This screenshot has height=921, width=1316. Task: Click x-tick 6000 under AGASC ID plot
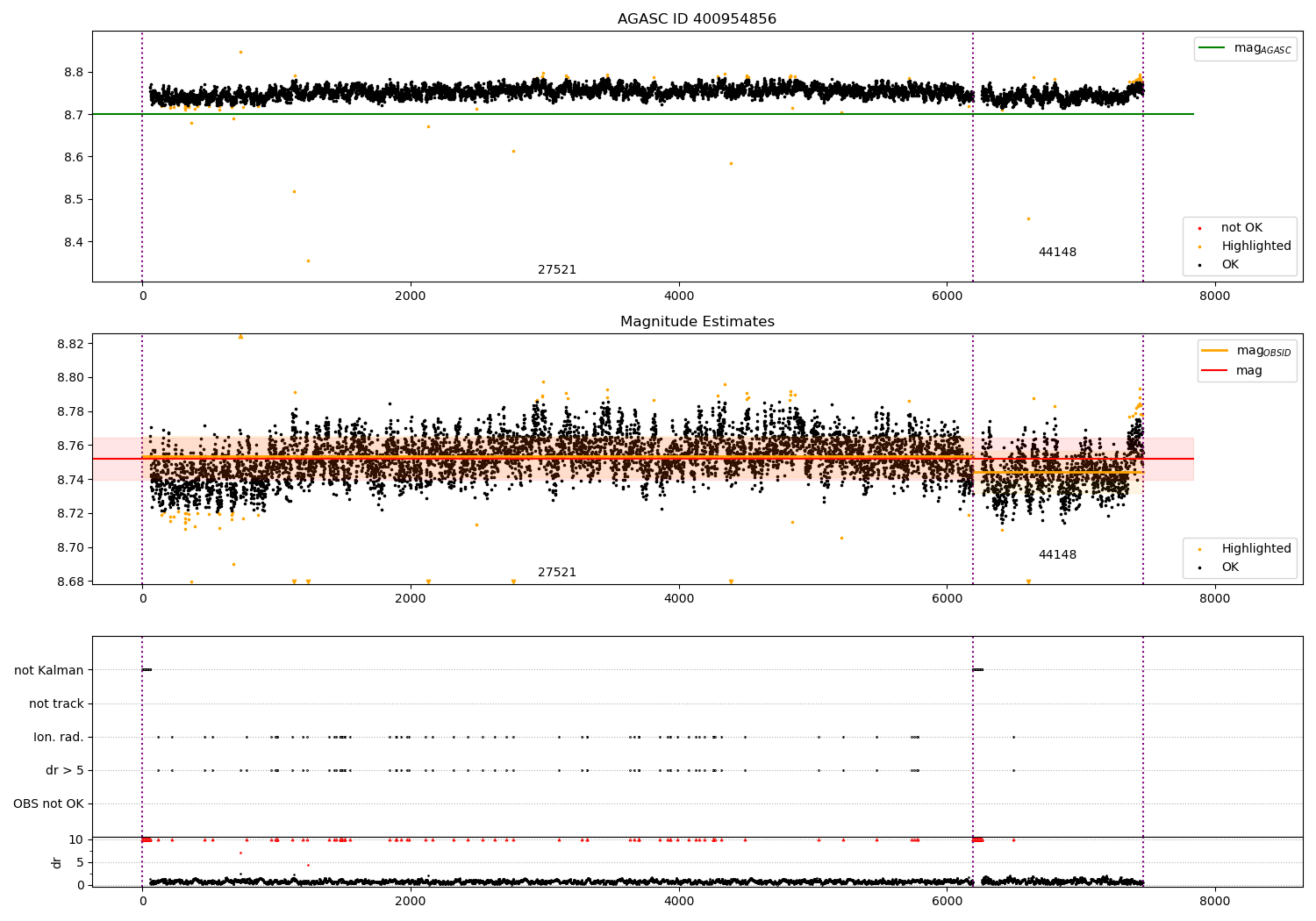pyautogui.click(x=947, y=296)
